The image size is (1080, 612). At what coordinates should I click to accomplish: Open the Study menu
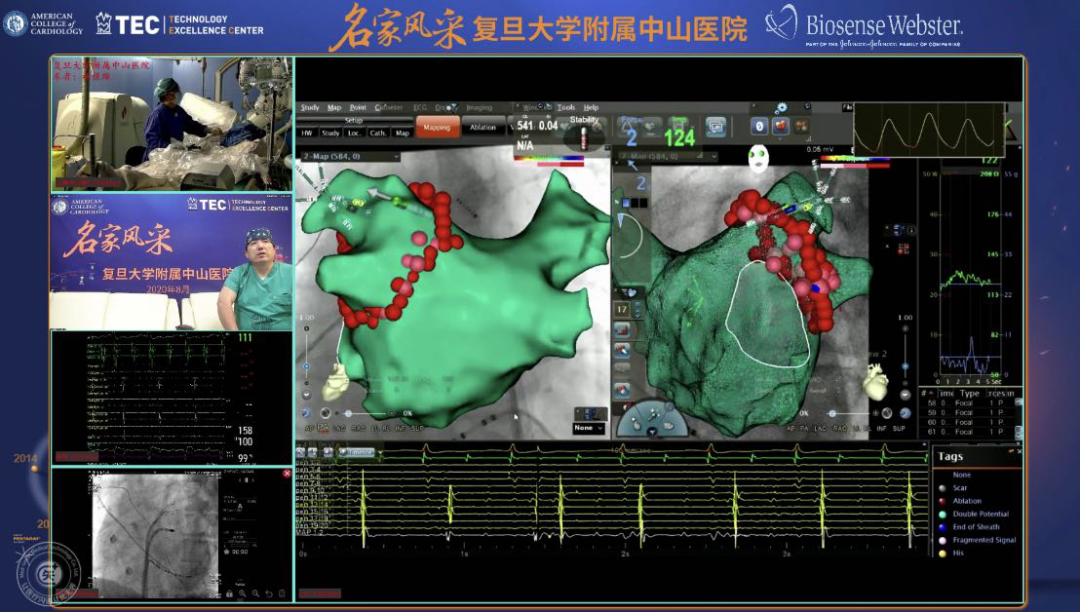click(310, 107)
